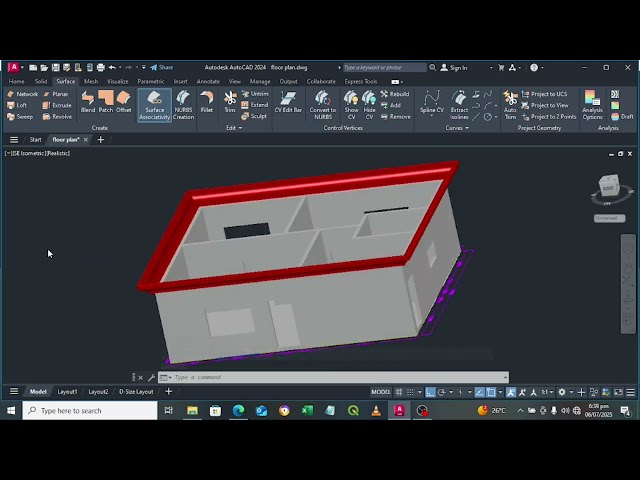This screenshot has width=640, height=480.
Task: Open Analysis Options
Action: click(x=592, y=105)
